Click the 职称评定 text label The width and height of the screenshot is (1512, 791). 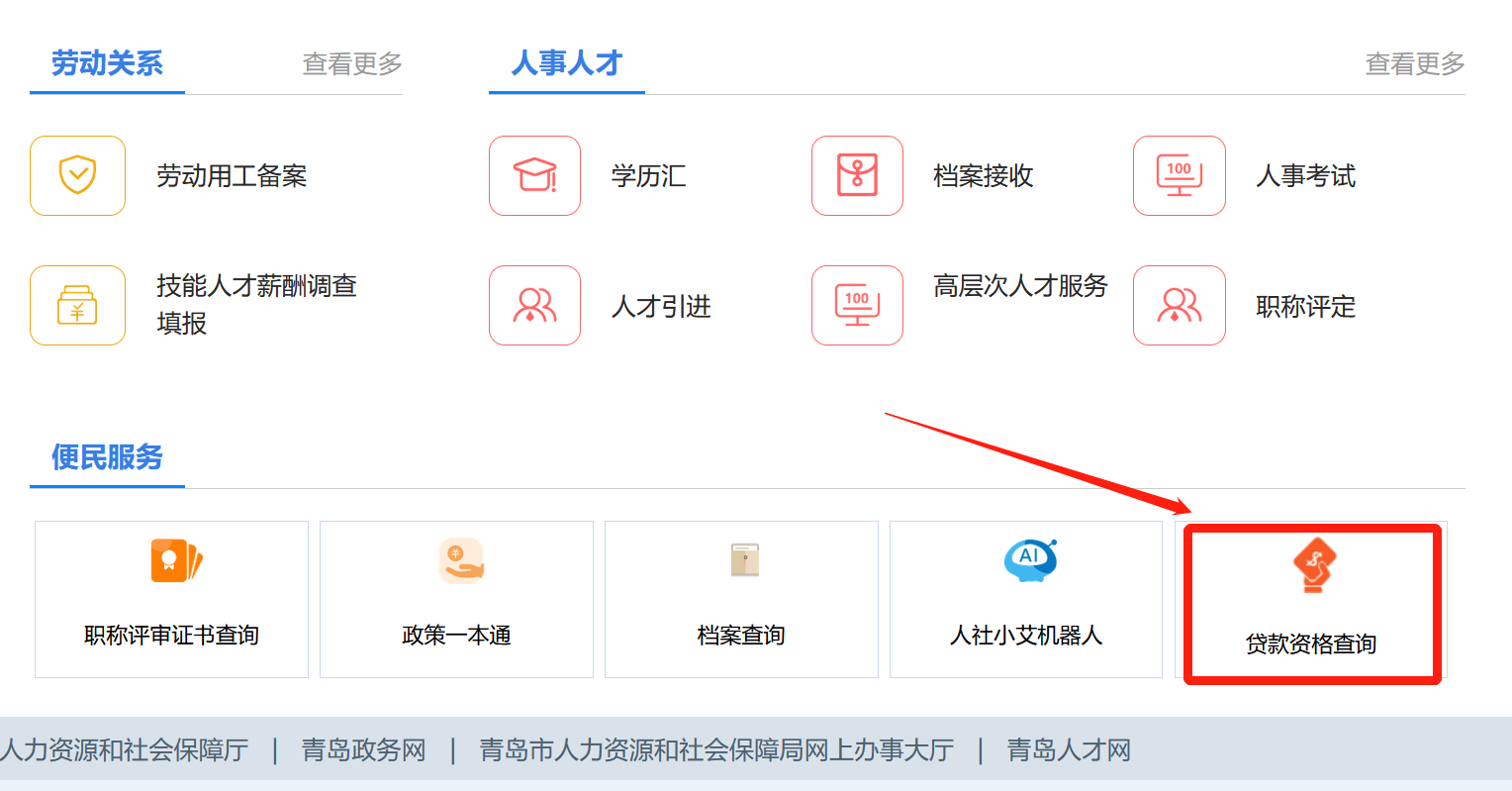1306,307
